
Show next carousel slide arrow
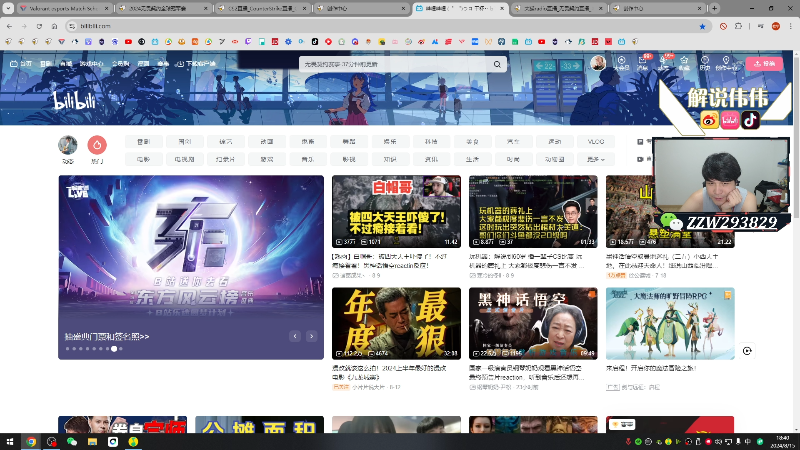tap(311, 336)
